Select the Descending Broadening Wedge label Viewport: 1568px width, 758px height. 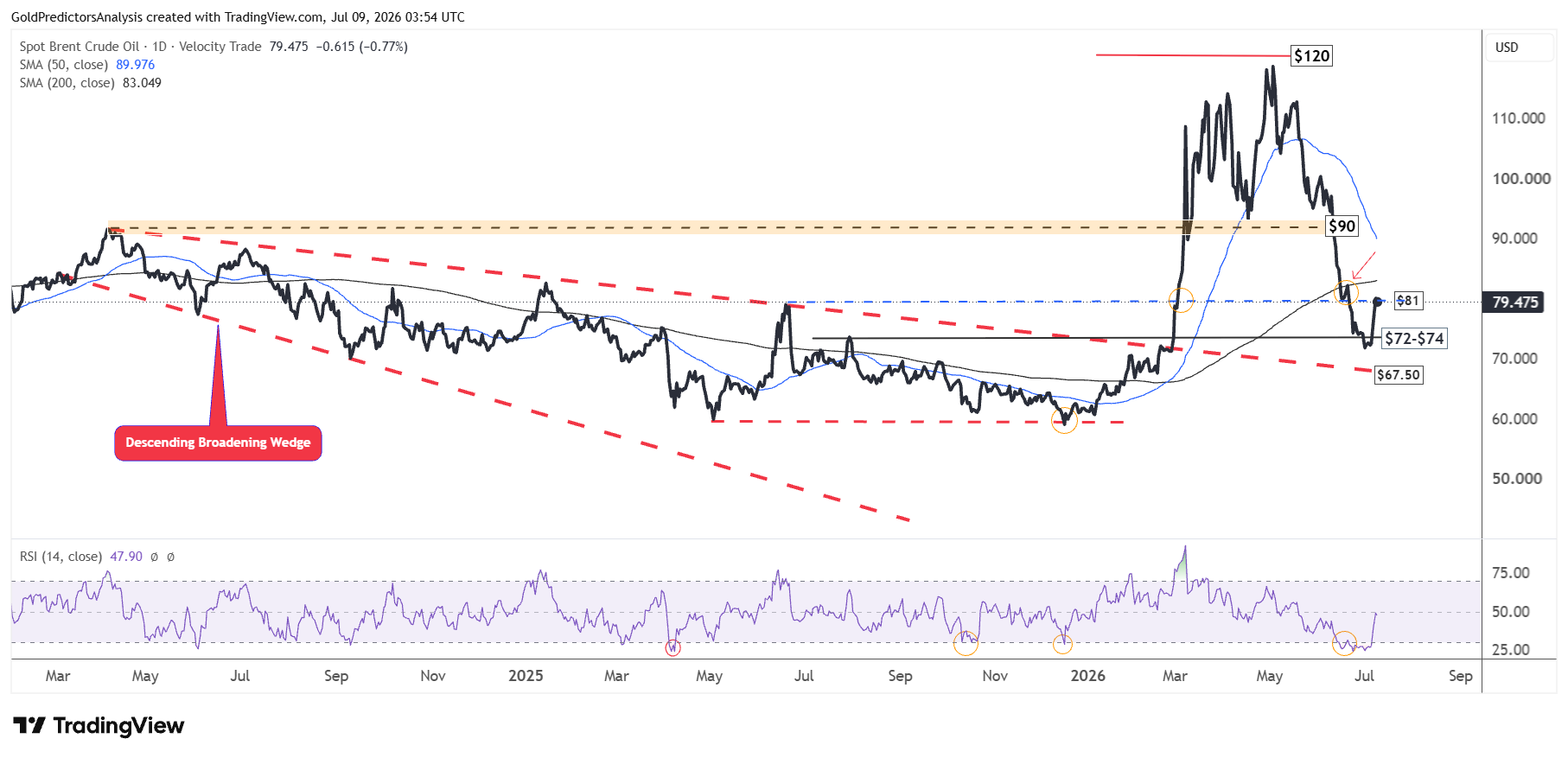pyautogui.click(x=218, y=443)
